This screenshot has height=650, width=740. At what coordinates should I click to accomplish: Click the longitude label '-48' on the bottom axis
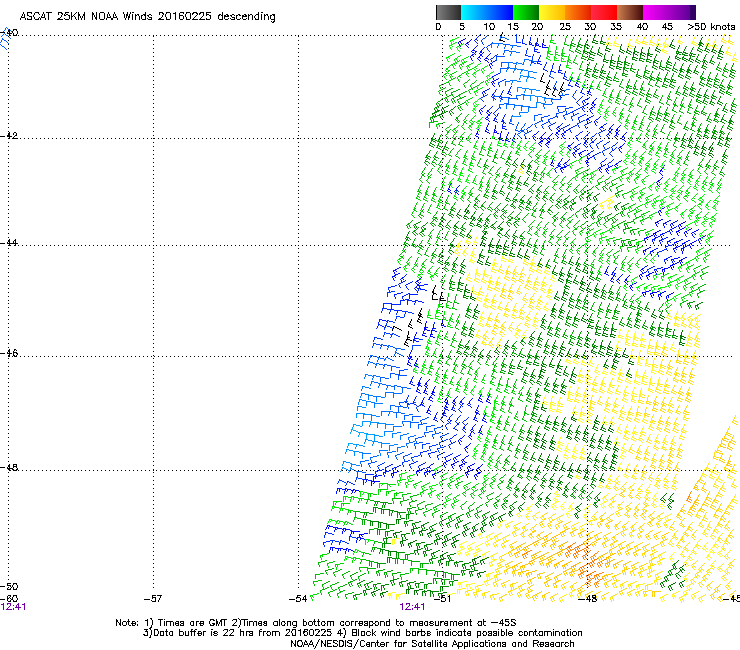coord(588,599)
